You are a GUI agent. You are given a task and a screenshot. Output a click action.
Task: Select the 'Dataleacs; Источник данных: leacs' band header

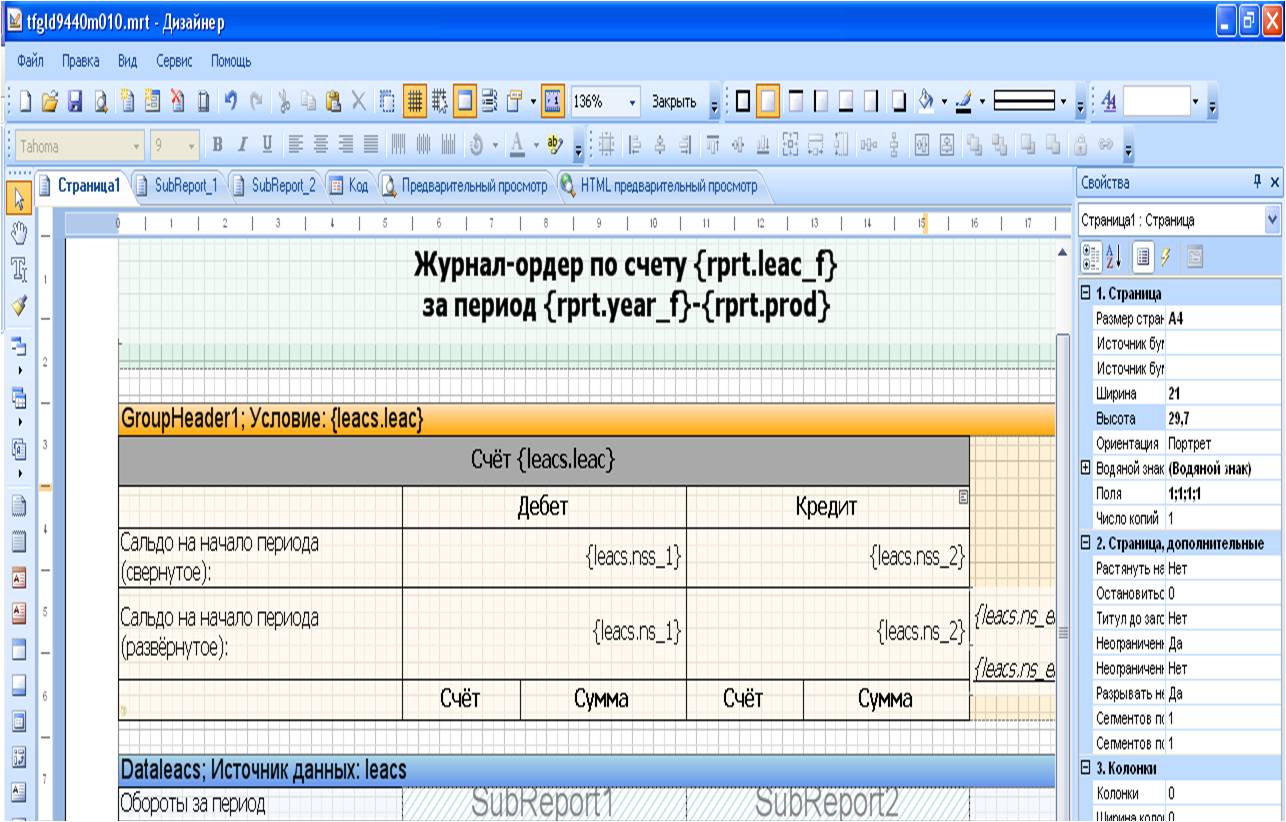(x=586, y=770)
